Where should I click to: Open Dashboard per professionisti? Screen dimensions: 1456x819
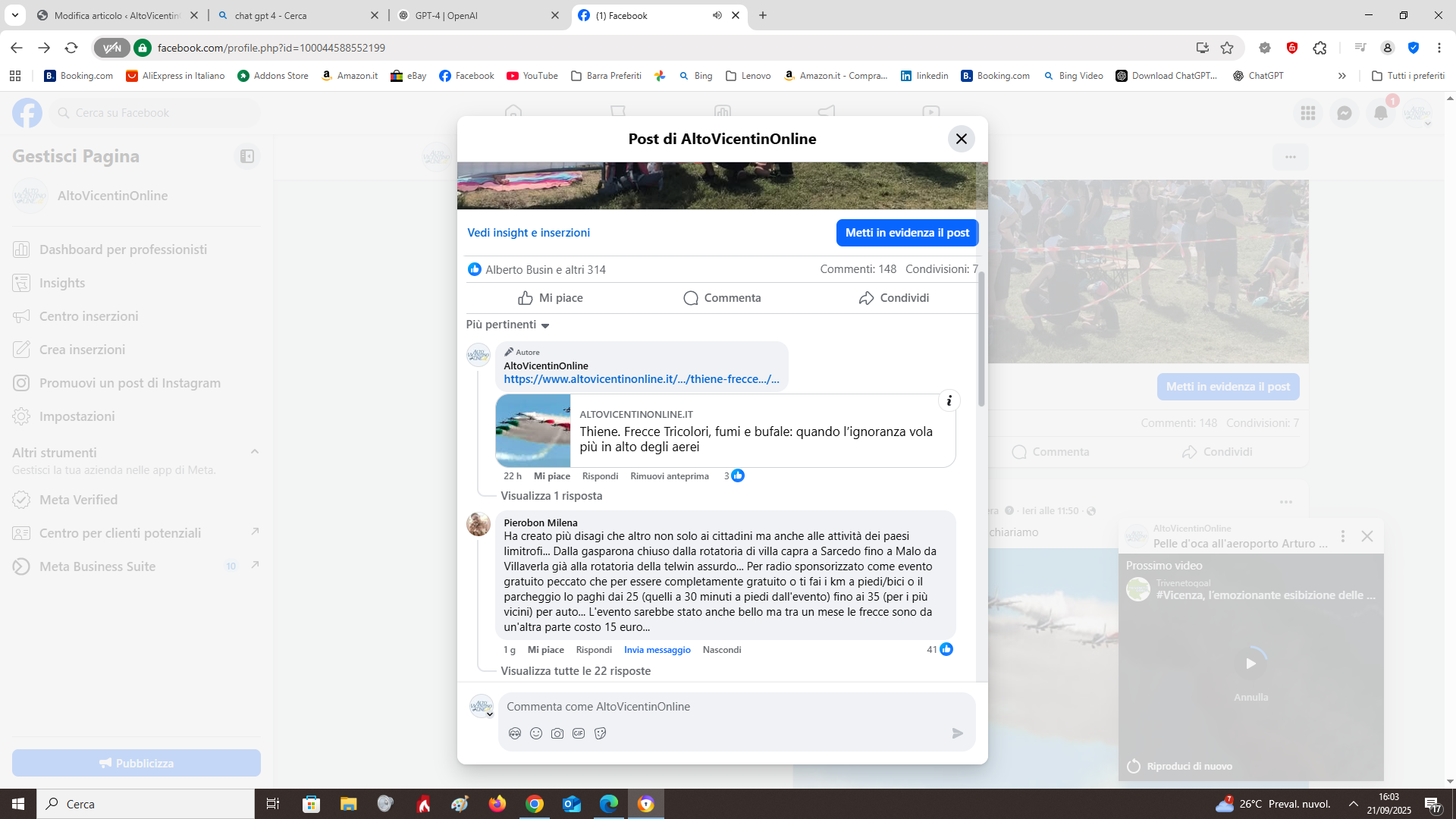click(x=136, y=249)
